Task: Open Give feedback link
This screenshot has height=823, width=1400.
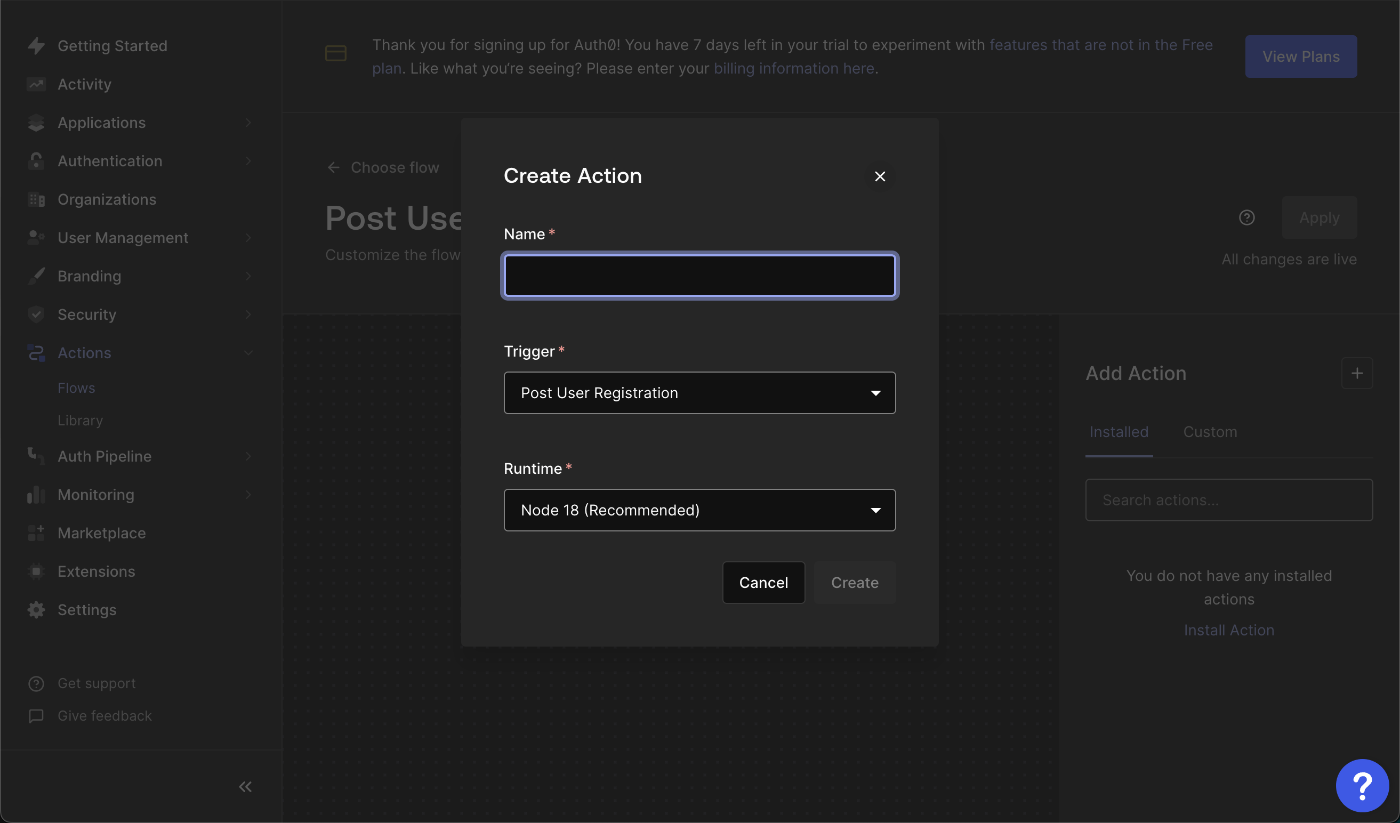Action: coord(105,716)
